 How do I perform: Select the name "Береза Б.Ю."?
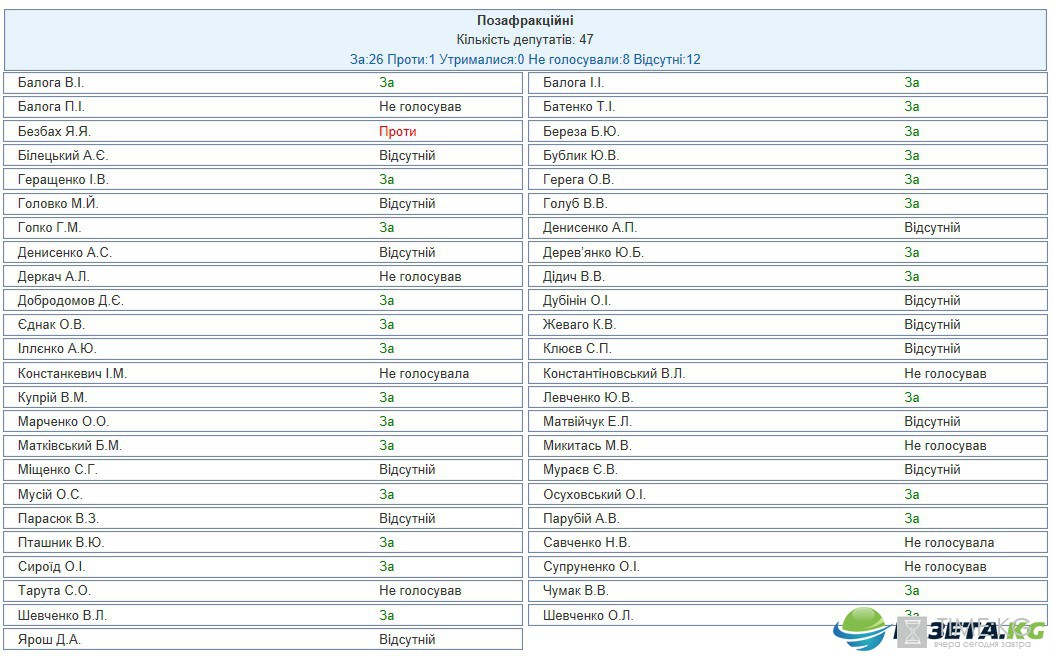[581, 131]
